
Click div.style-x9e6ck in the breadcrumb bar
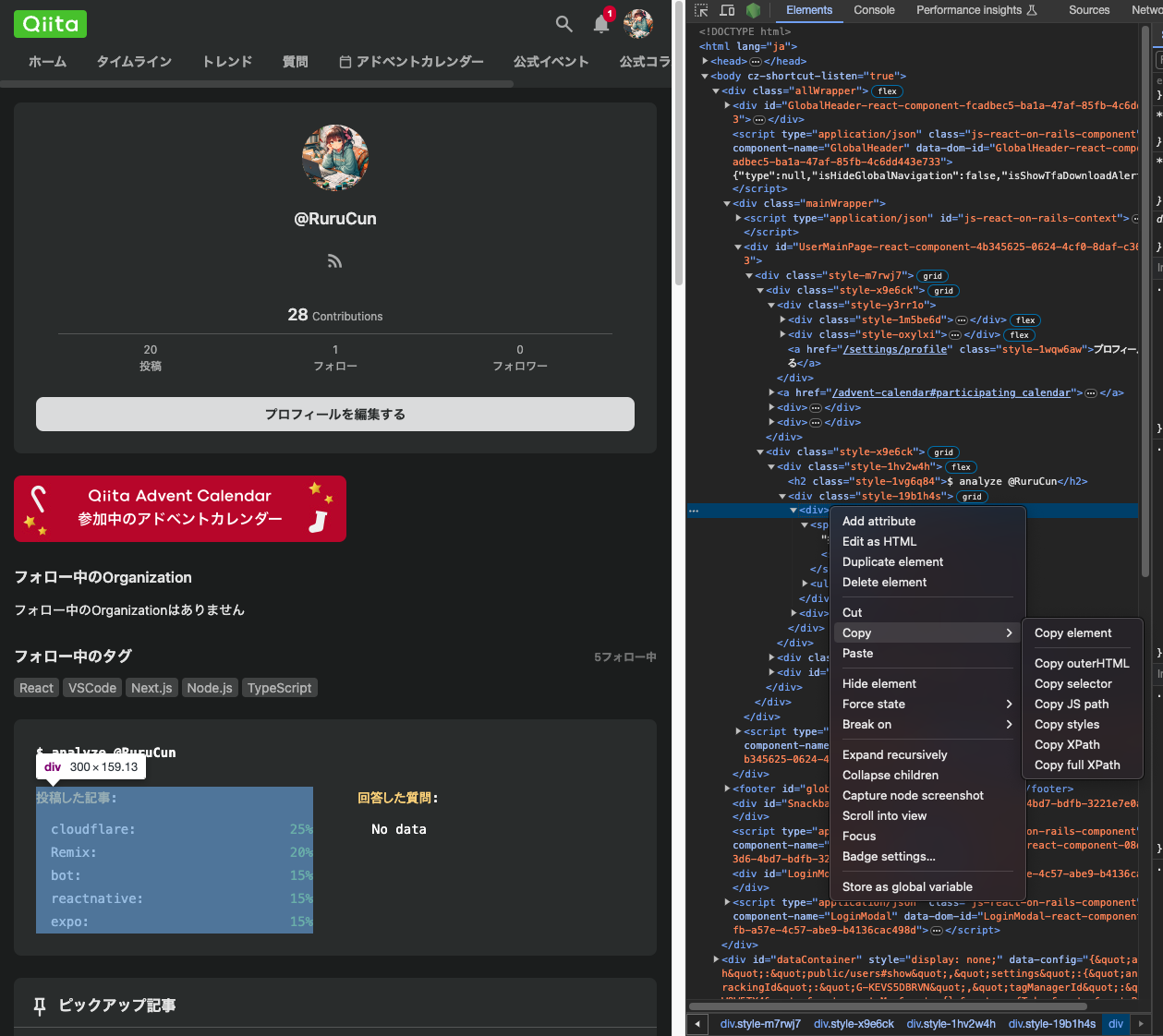(854, 1024)
